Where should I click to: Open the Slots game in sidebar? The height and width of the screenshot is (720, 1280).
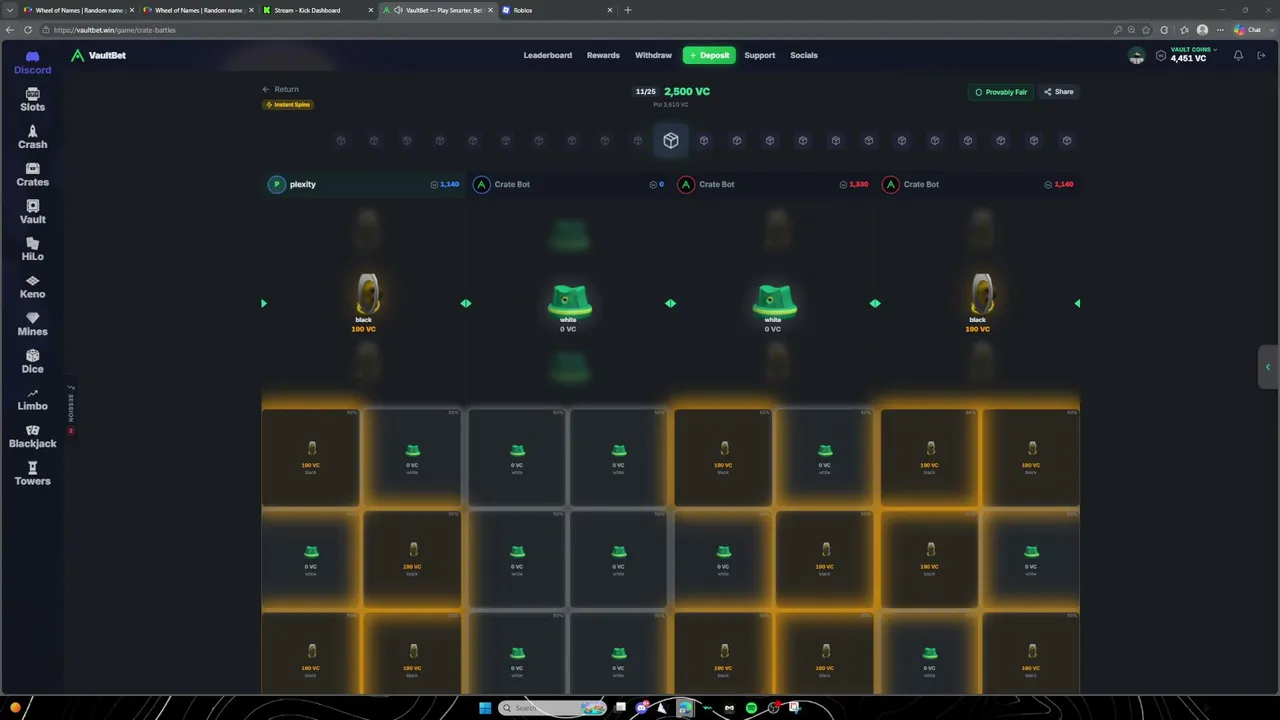point(32,100)
